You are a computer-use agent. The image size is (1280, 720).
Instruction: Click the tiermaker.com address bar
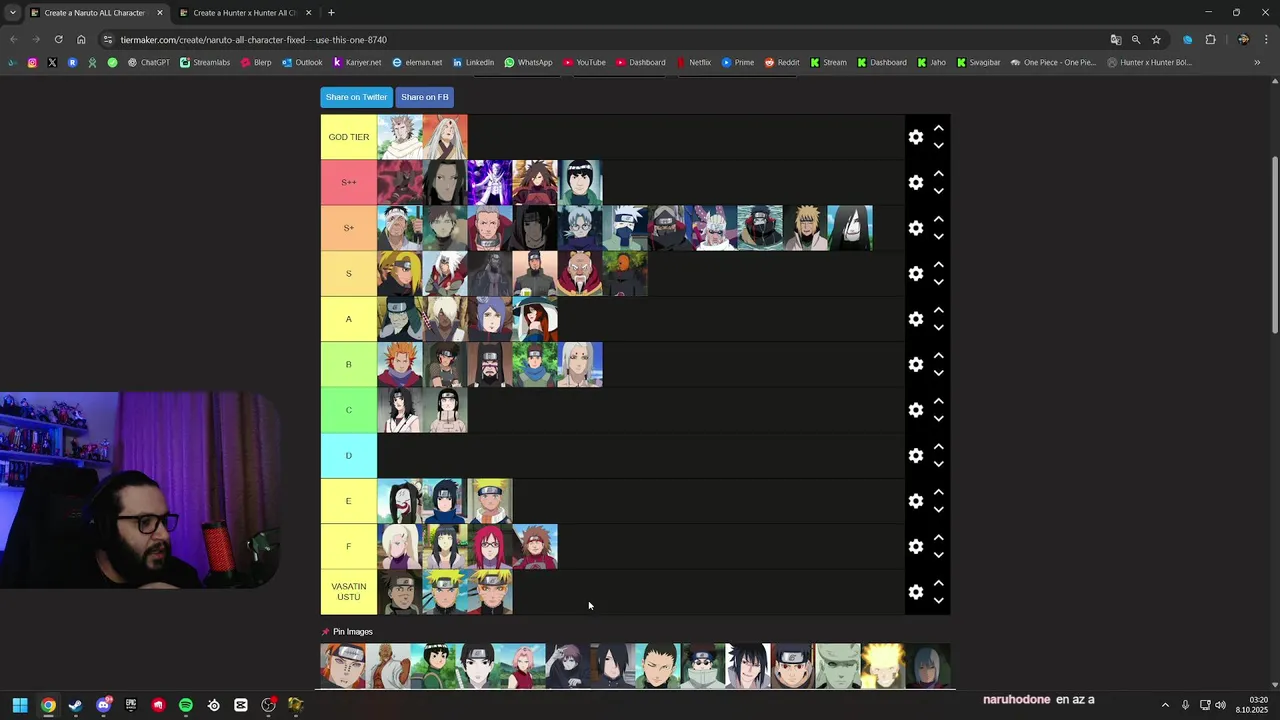click(x=600, y=40)
